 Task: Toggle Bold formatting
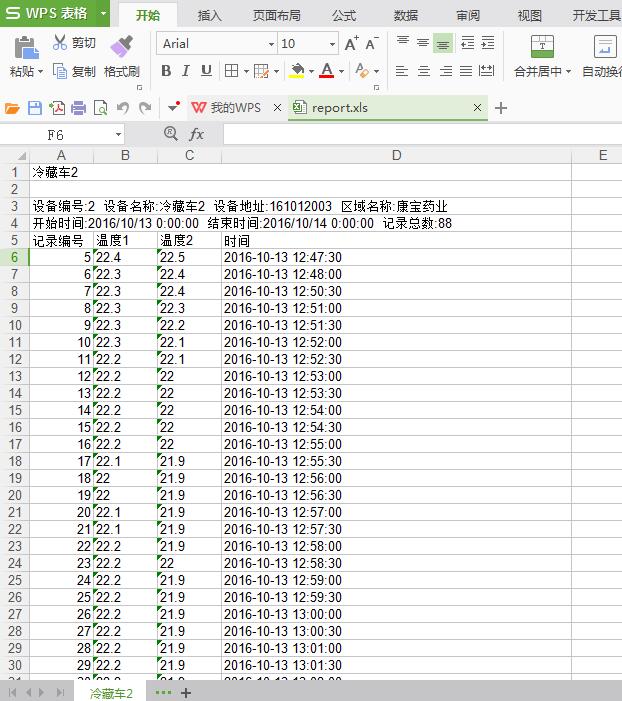tap(166, 71)
